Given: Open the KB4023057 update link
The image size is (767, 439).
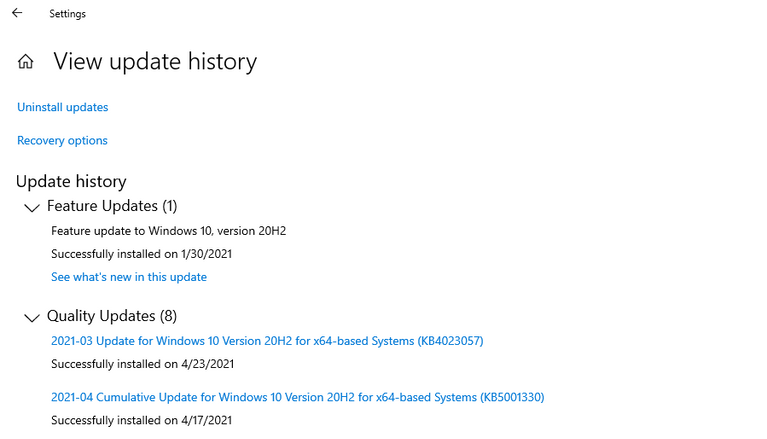Looking at the screenshot, I should click(x=267, y=341).
